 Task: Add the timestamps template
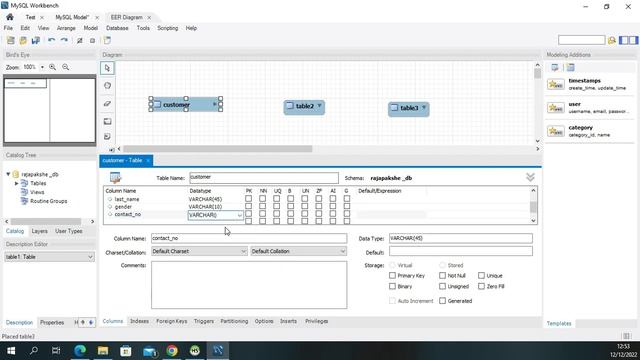coord(590,84)
